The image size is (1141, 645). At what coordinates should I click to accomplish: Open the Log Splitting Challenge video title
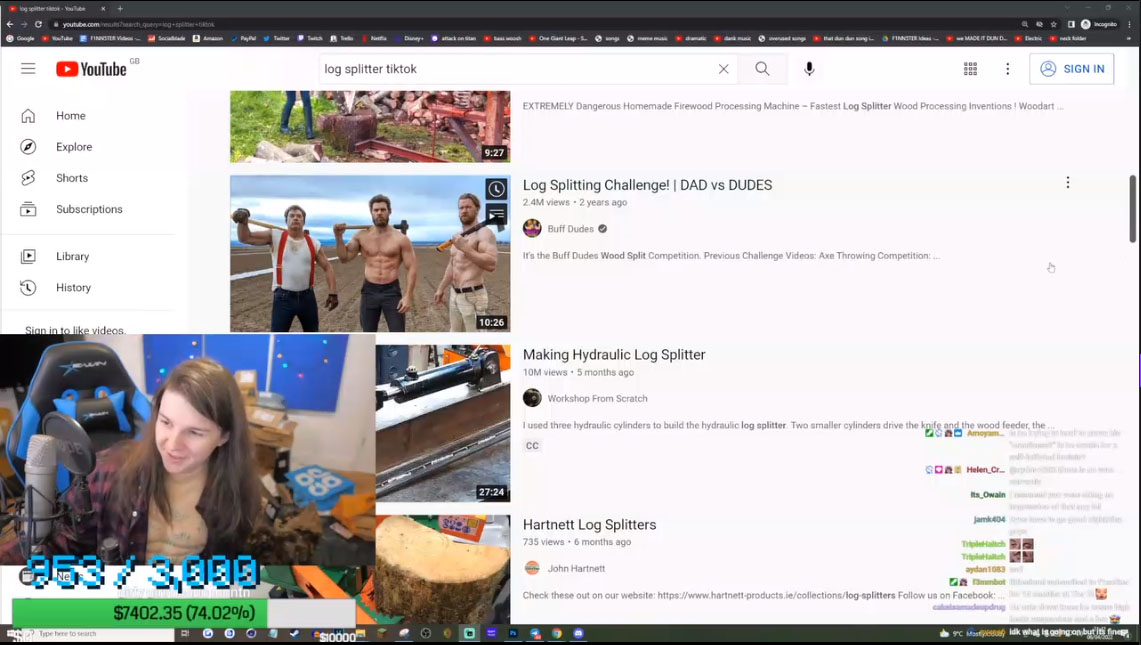pyautogui.click(x=648, y=186)
